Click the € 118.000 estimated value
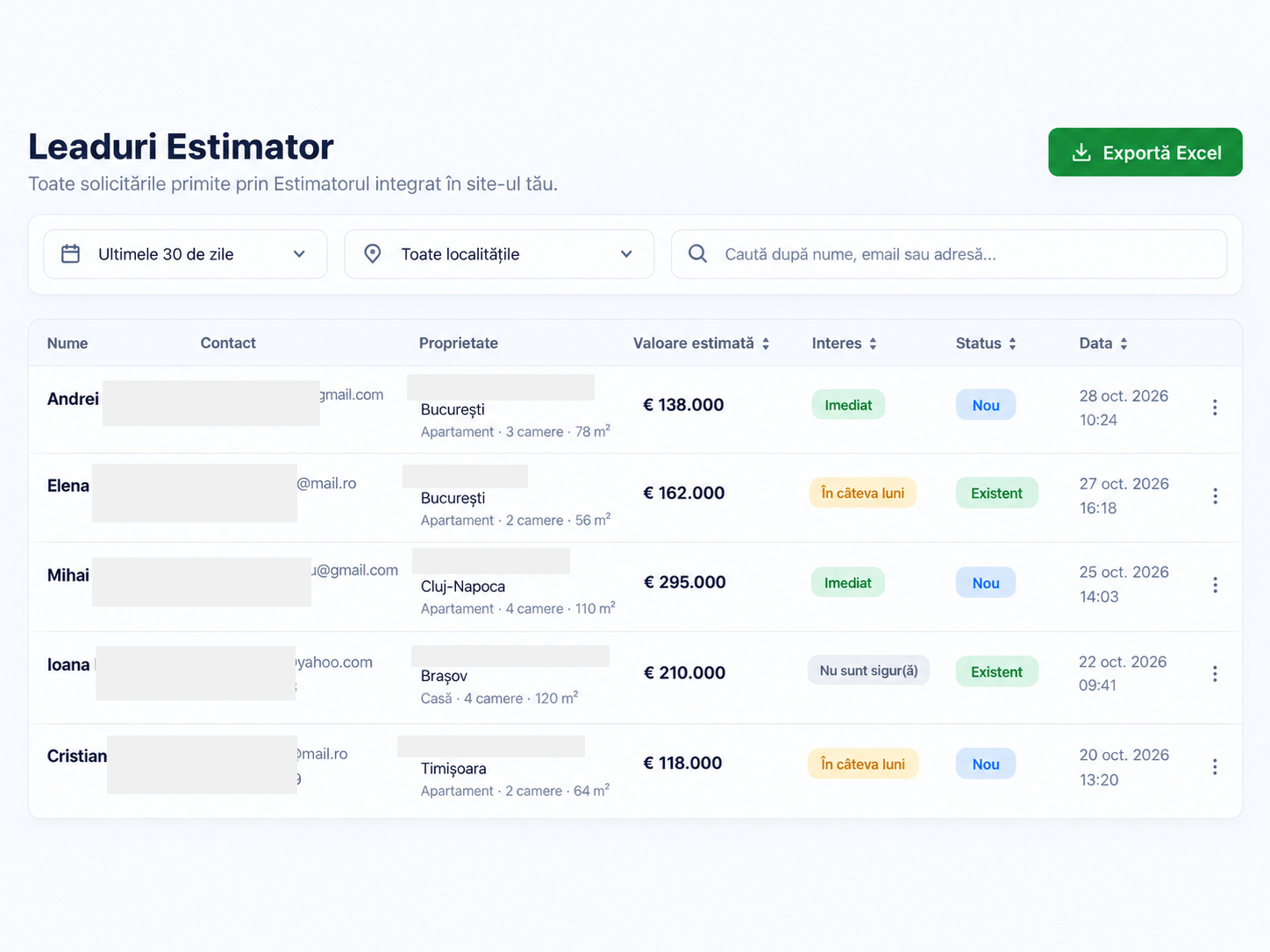Viewport: 1270px width, 952px height. click(x=683, y=763)
